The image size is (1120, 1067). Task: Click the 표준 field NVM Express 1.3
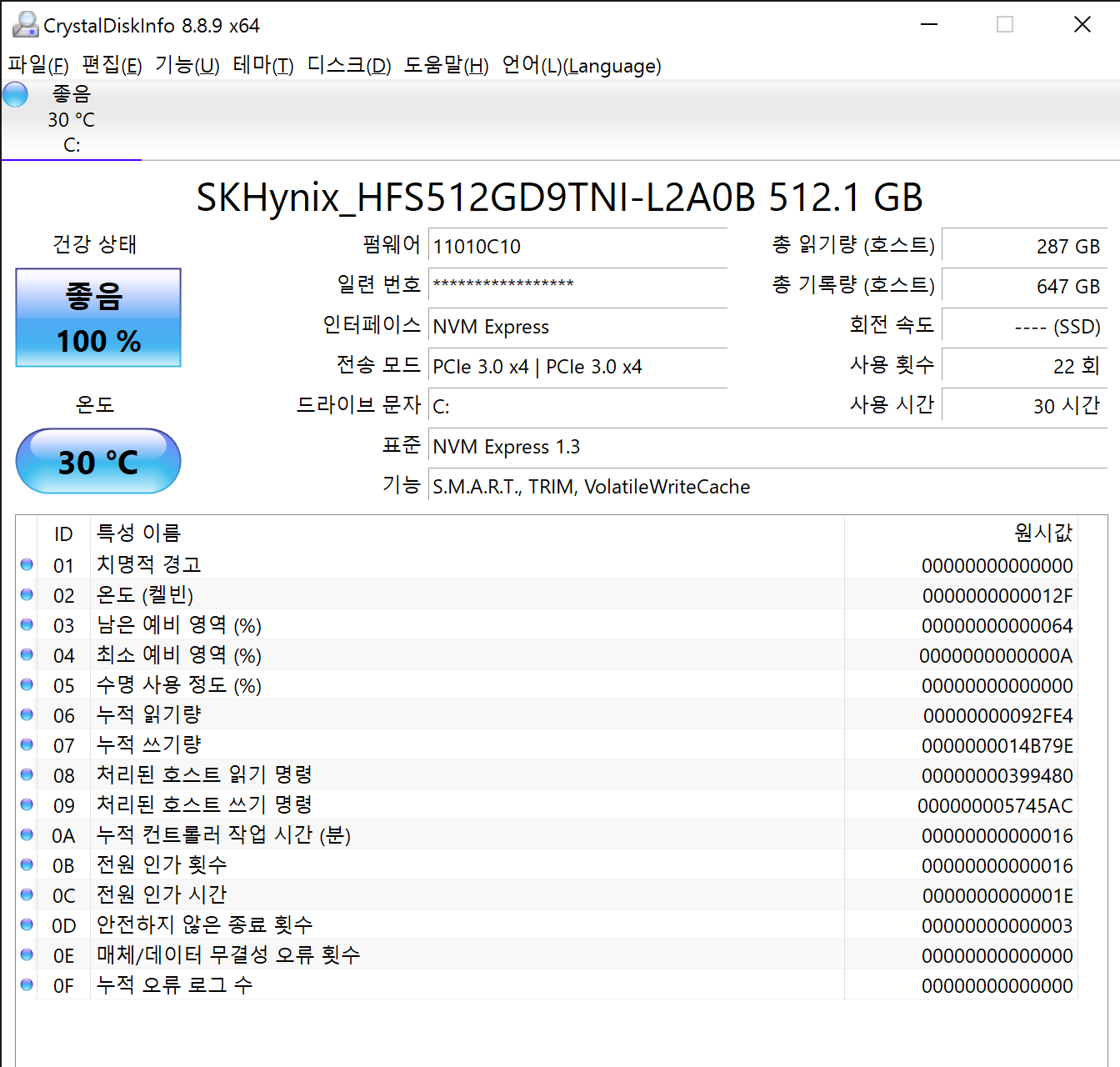coord(767,446)
